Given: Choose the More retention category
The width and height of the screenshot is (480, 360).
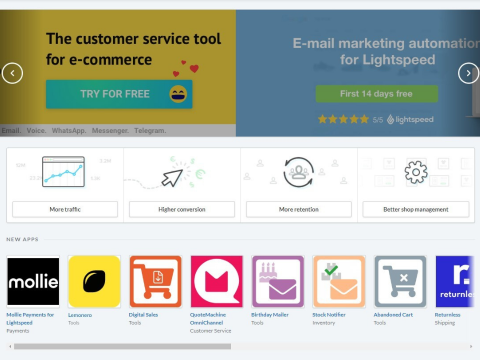Looking at the screenshot, I should click(x=299, y=209).
